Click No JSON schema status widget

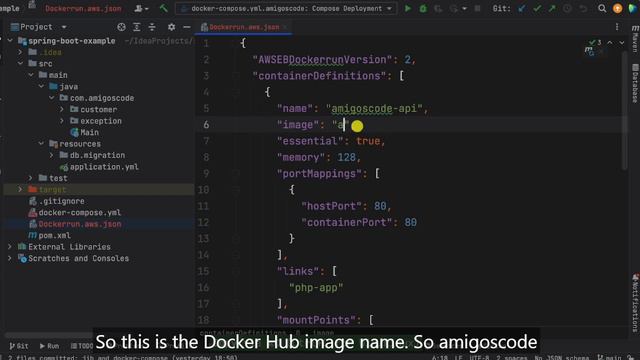point(562,357)
